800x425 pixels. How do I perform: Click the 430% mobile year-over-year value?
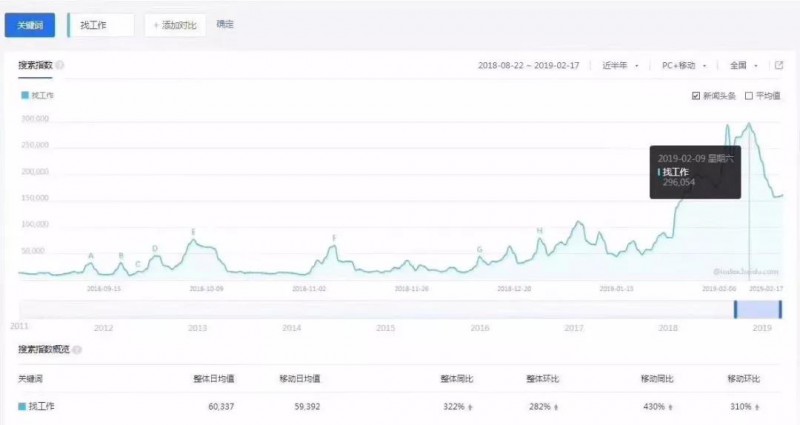point(654,407)
